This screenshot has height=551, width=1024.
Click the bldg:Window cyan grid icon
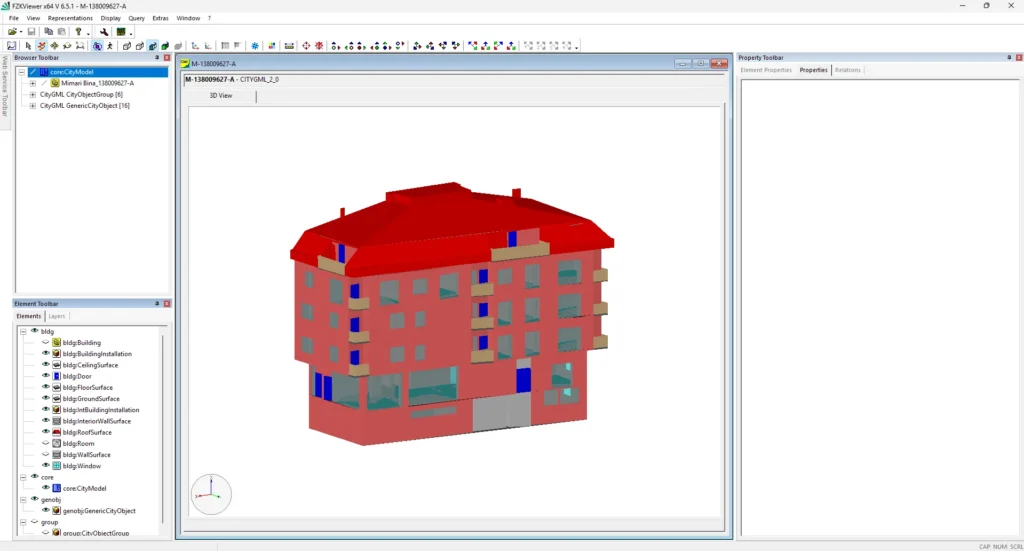pyautogui.click(x=57, y=465)
